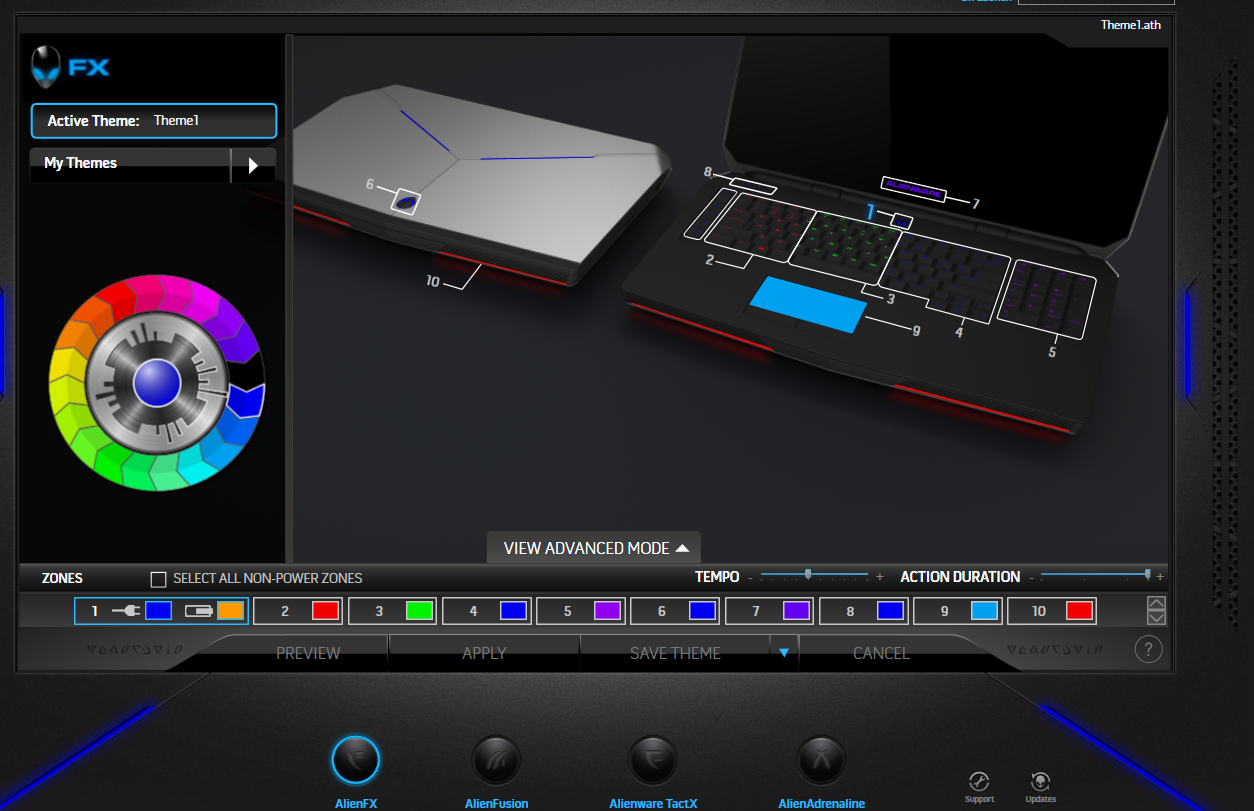
Task: Select zone 3 in the zones bar
Action: click(x=391, y=611)
